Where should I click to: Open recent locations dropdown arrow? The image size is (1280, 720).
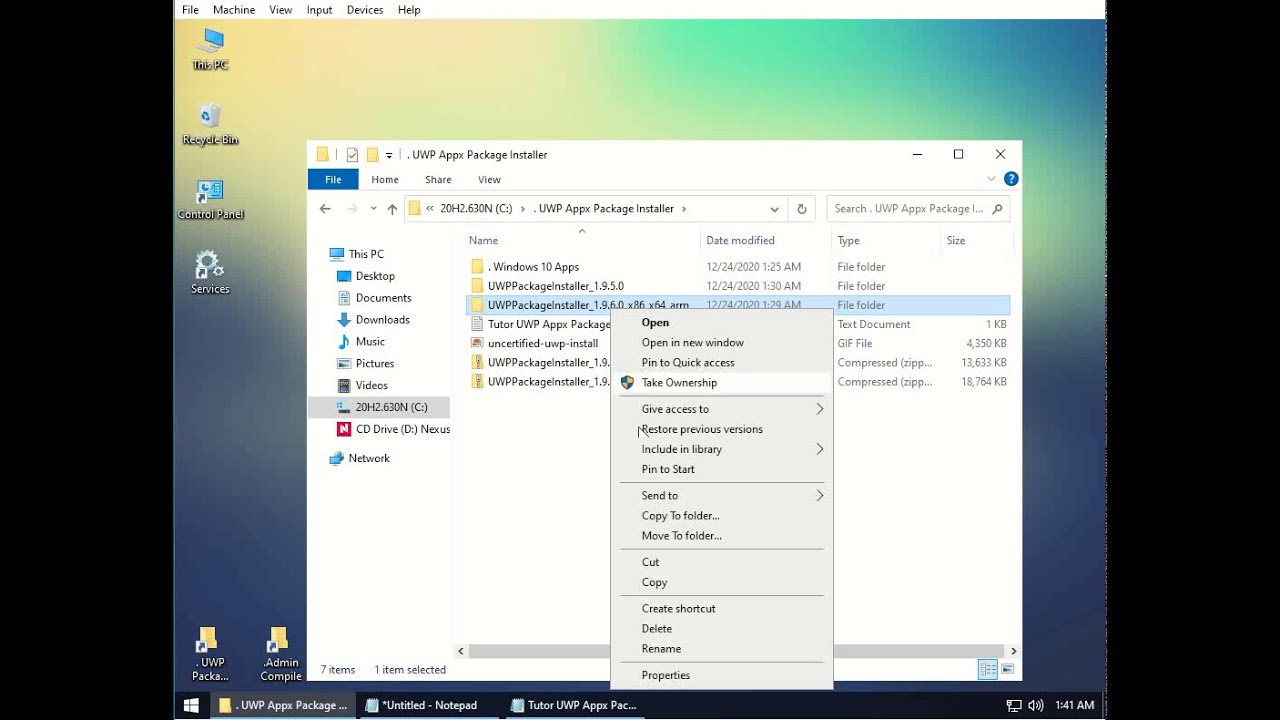click(373, 209)
